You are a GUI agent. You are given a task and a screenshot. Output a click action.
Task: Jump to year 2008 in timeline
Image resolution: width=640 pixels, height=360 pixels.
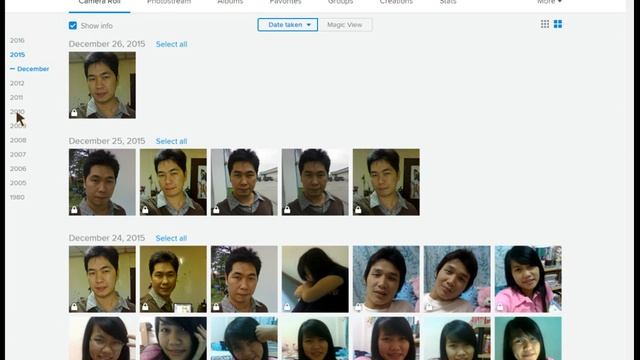(x=18, y=140)
